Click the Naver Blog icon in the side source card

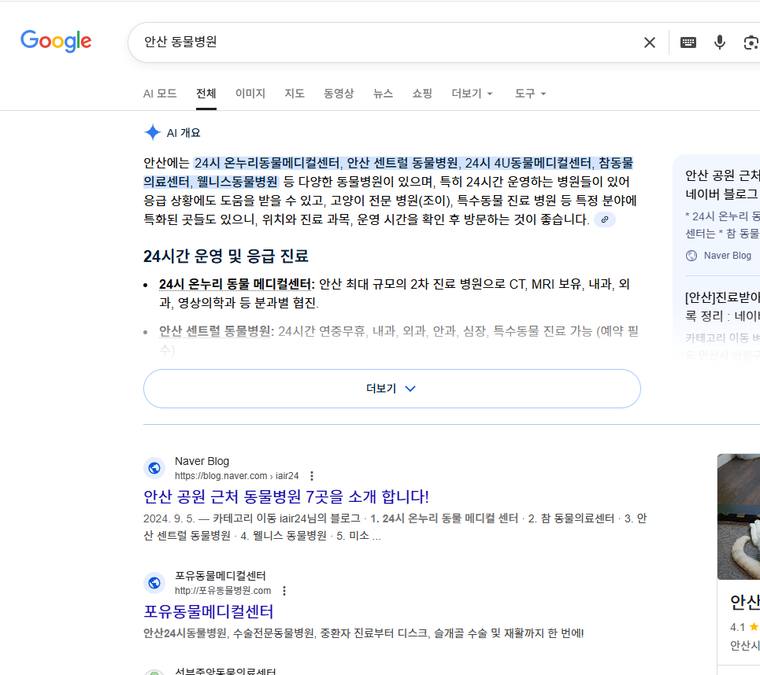tap(692, 255)
